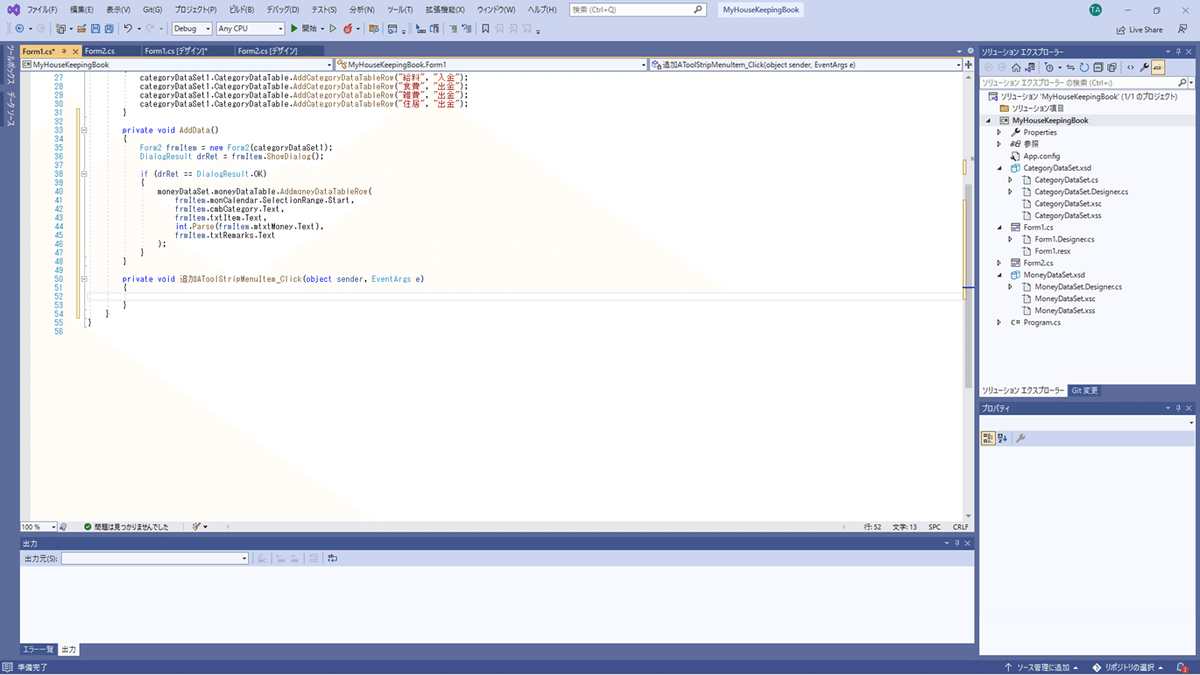Viewport: 1200px width, 675px height.
Task: Select App.config in Solution Explorer
Action: [1041, 156]
